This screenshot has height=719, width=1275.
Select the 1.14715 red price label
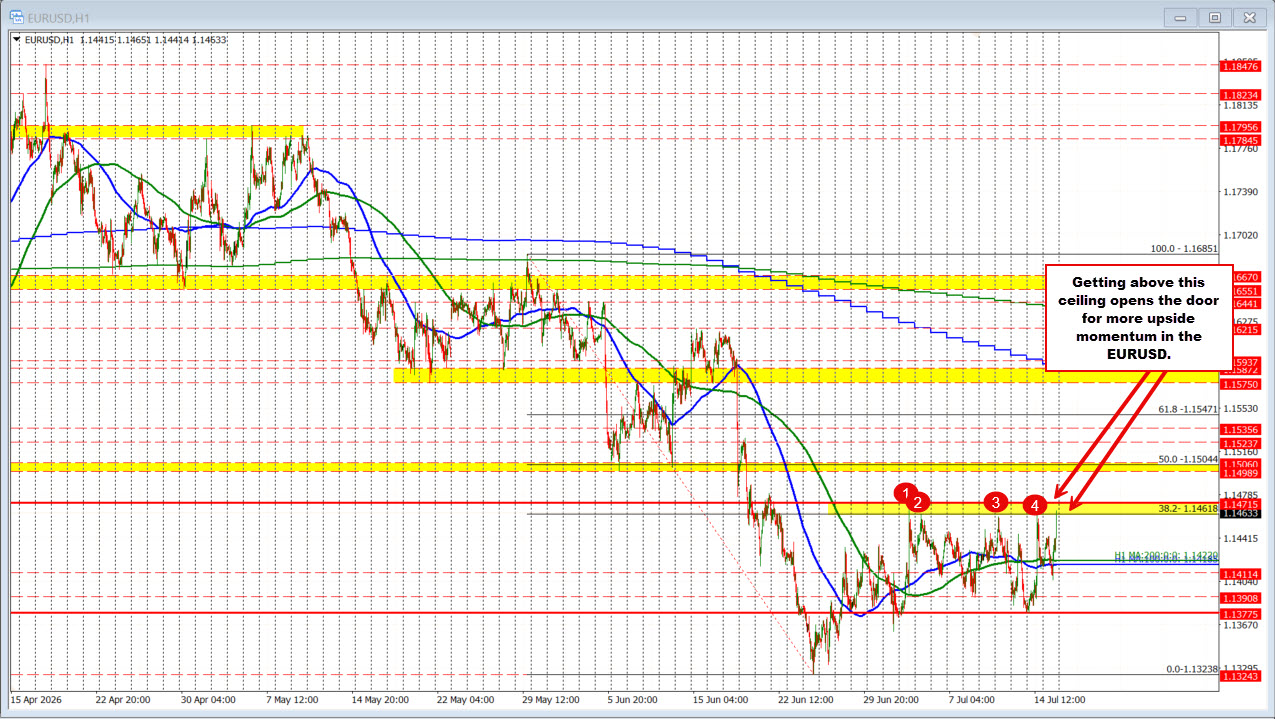1241,503
